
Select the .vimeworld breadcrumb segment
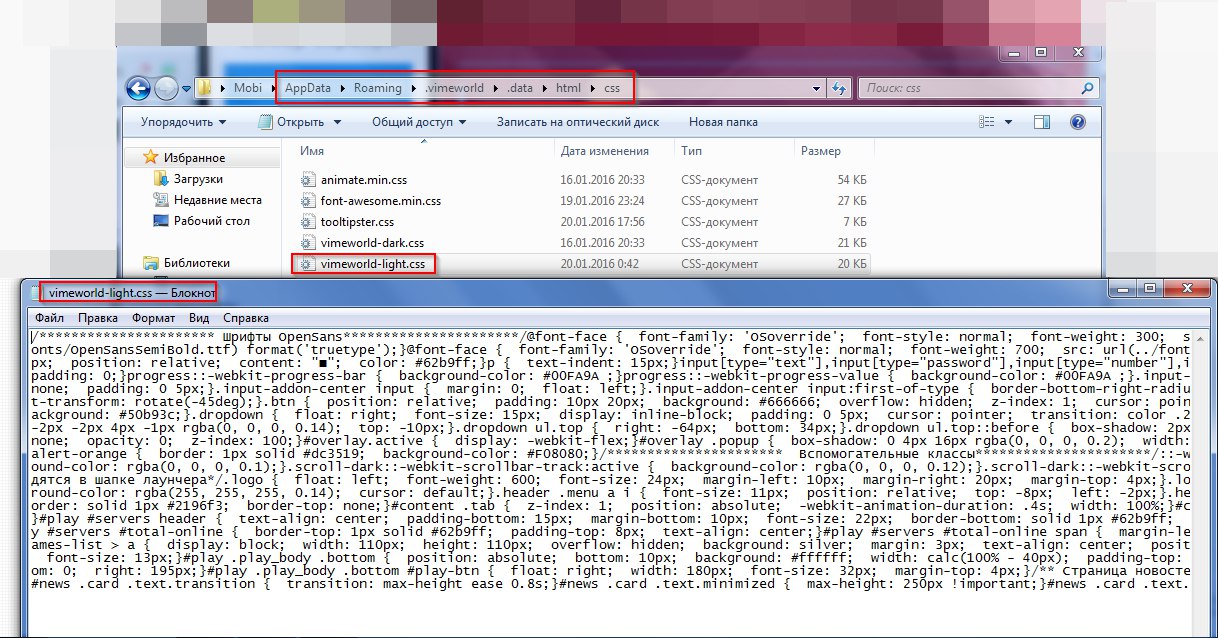click(454, 88)
